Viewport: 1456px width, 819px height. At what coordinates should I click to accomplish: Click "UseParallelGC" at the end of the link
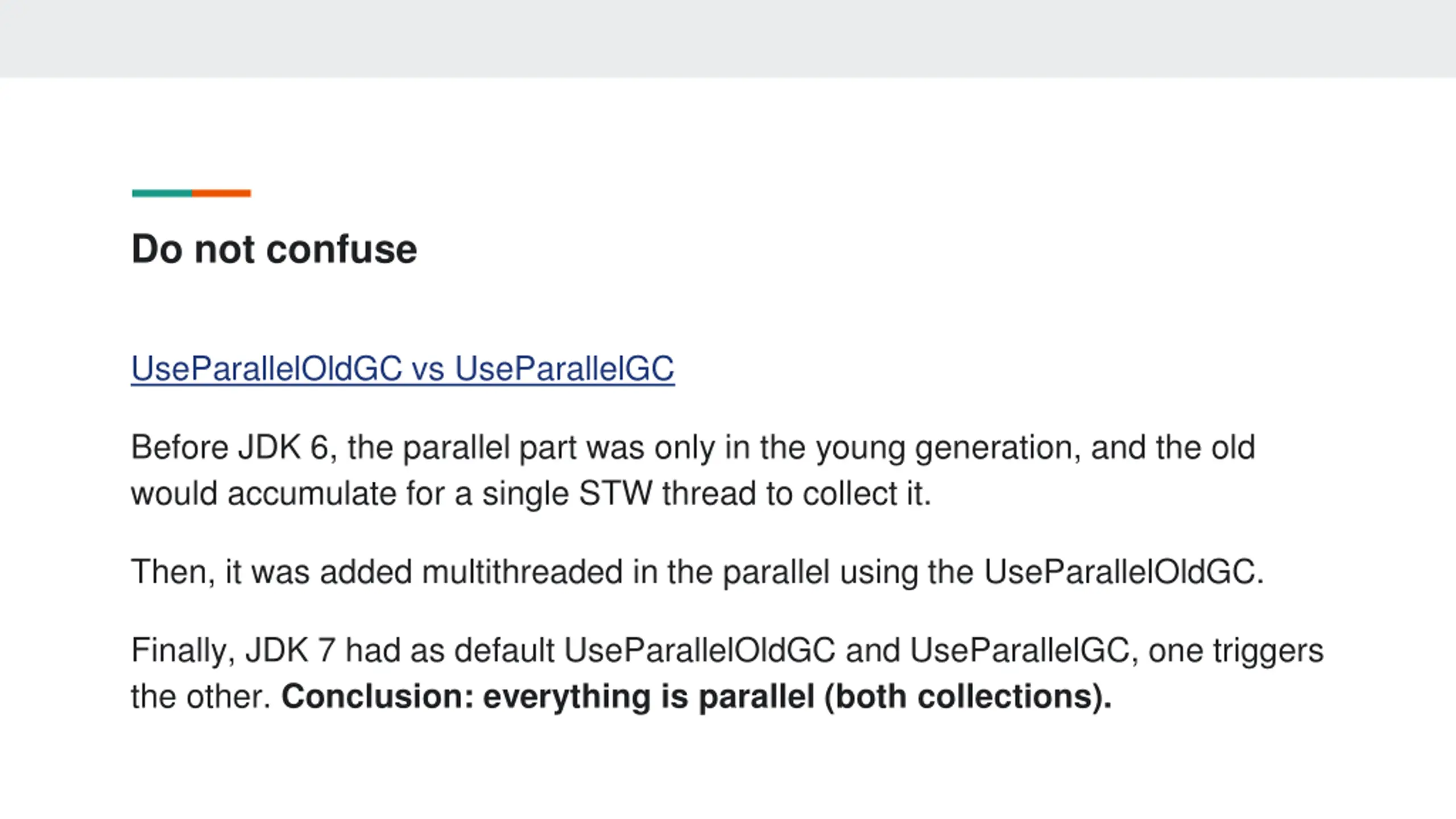tap(565, 369)
